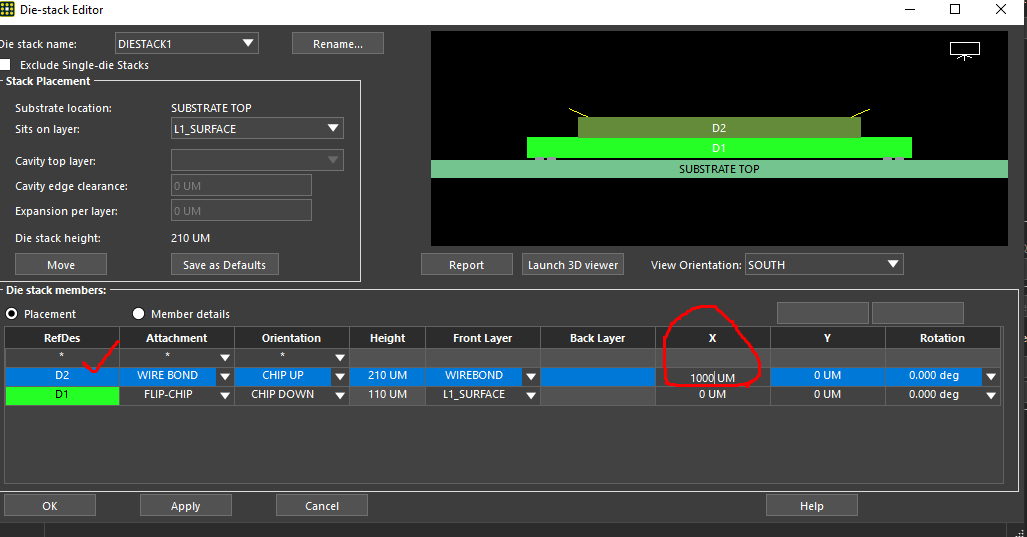Click the Report button
1027x537 pixels.
(466, 265)
